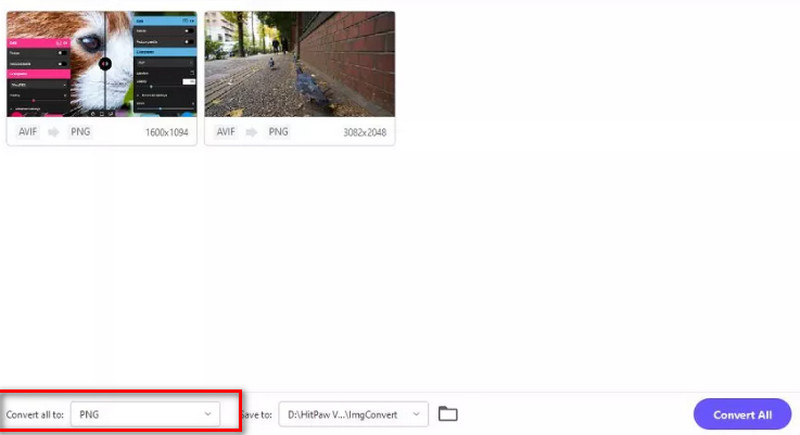The height and width of the screenshot is (435, 800).
Task: Click AVIF badge of the pigeon street image
Action: pyautogui.click(x=226, y=132)
